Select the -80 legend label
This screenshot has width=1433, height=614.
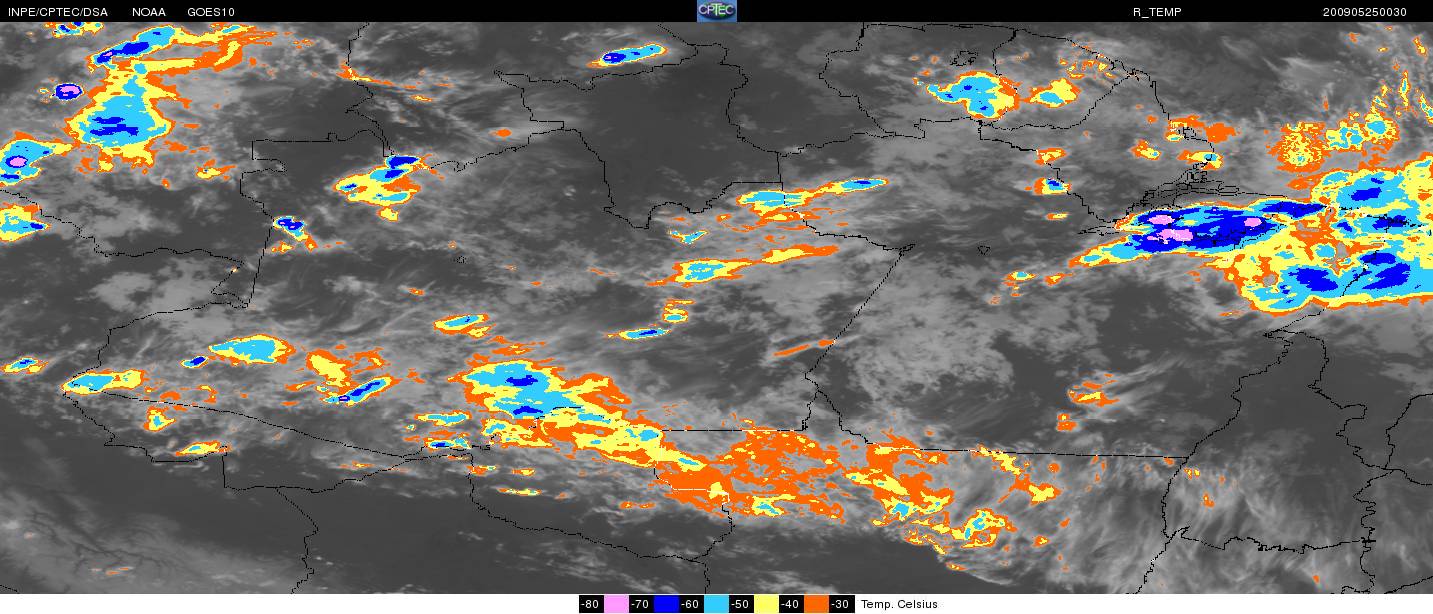591,604
